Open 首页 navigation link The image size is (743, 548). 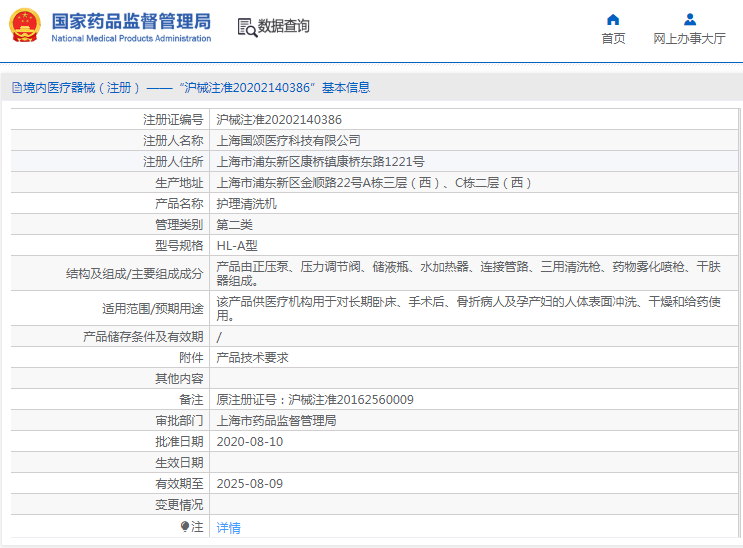[x=613, y=38]
